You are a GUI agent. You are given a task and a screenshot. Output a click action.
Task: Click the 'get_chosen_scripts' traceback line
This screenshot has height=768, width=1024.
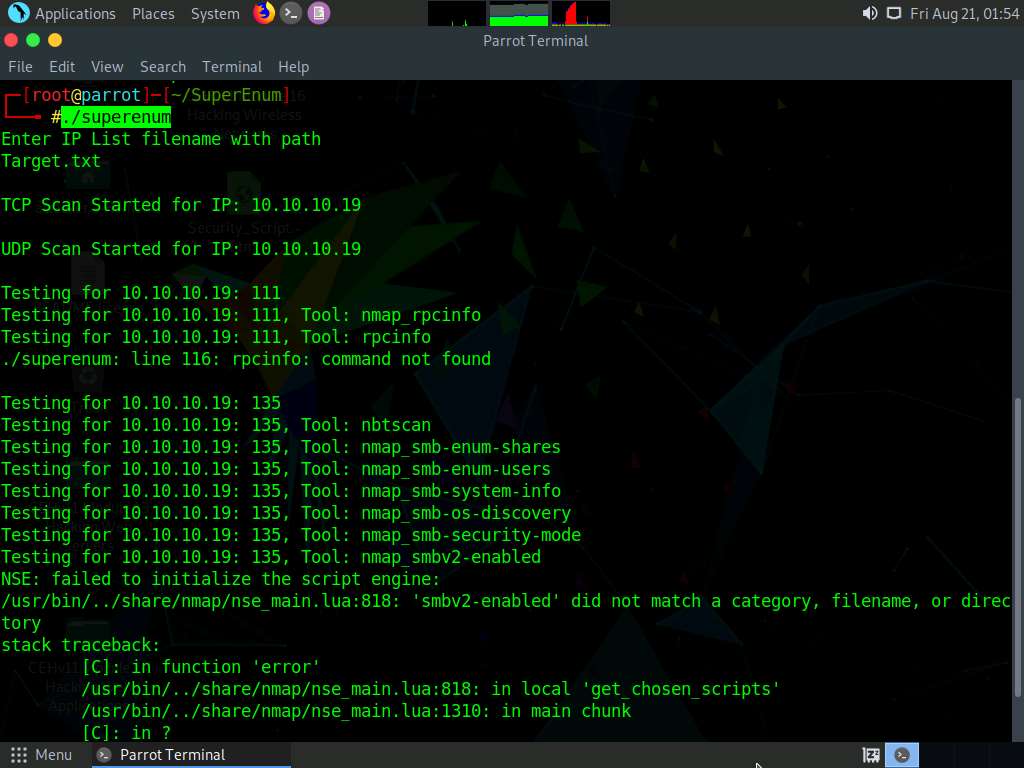pyautogui.click(x=430, y=689)
